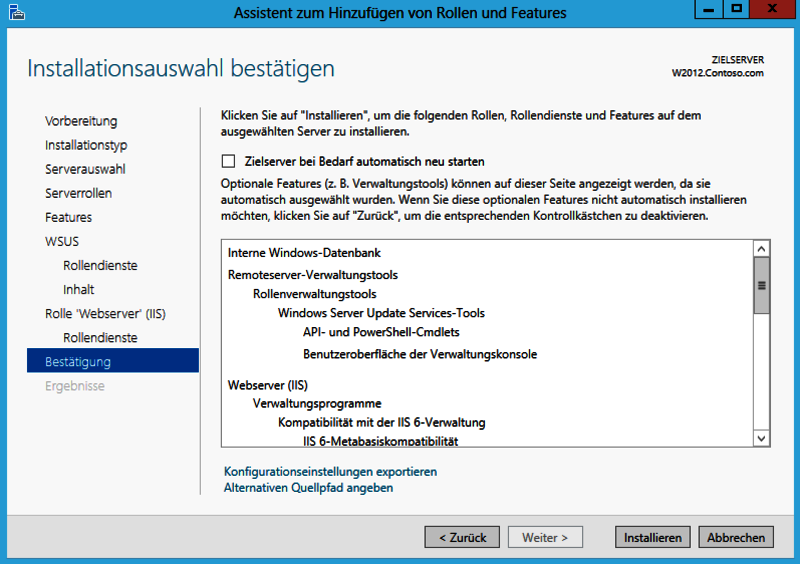Select Rolle 'Webserver' (IIS) step
Image resolution: width=800 pixels, height=564 pixels.
(x=106, y=313)
